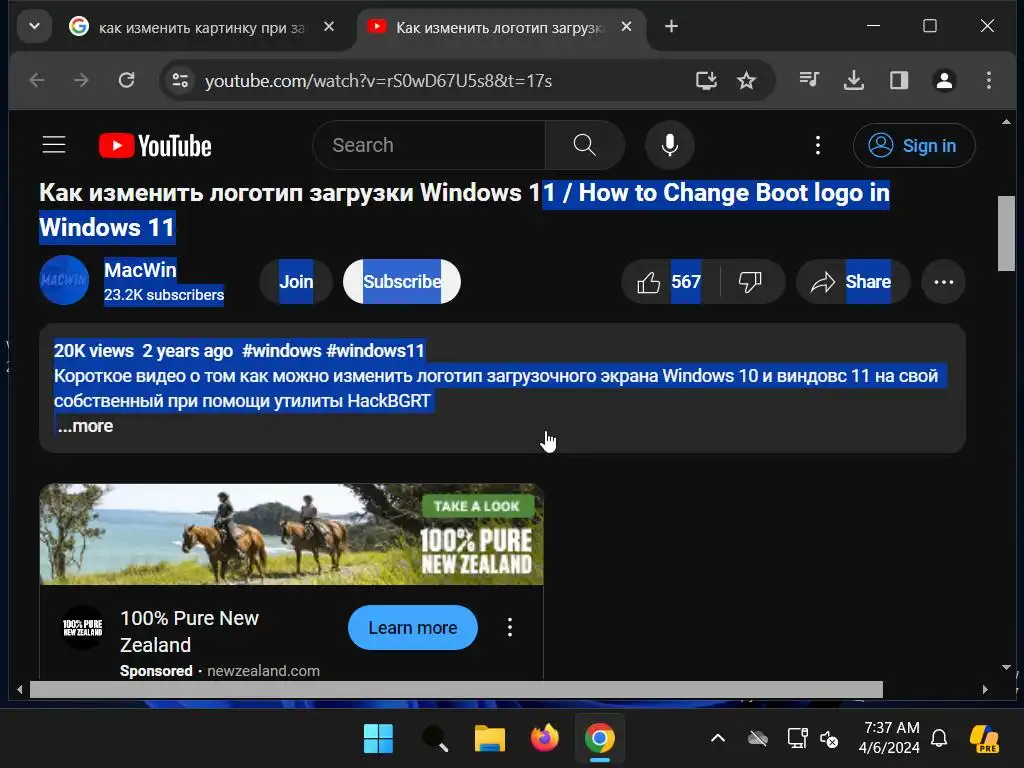
Task: Click the vertical page scrollbar thumb
Action: [1006, 233]
